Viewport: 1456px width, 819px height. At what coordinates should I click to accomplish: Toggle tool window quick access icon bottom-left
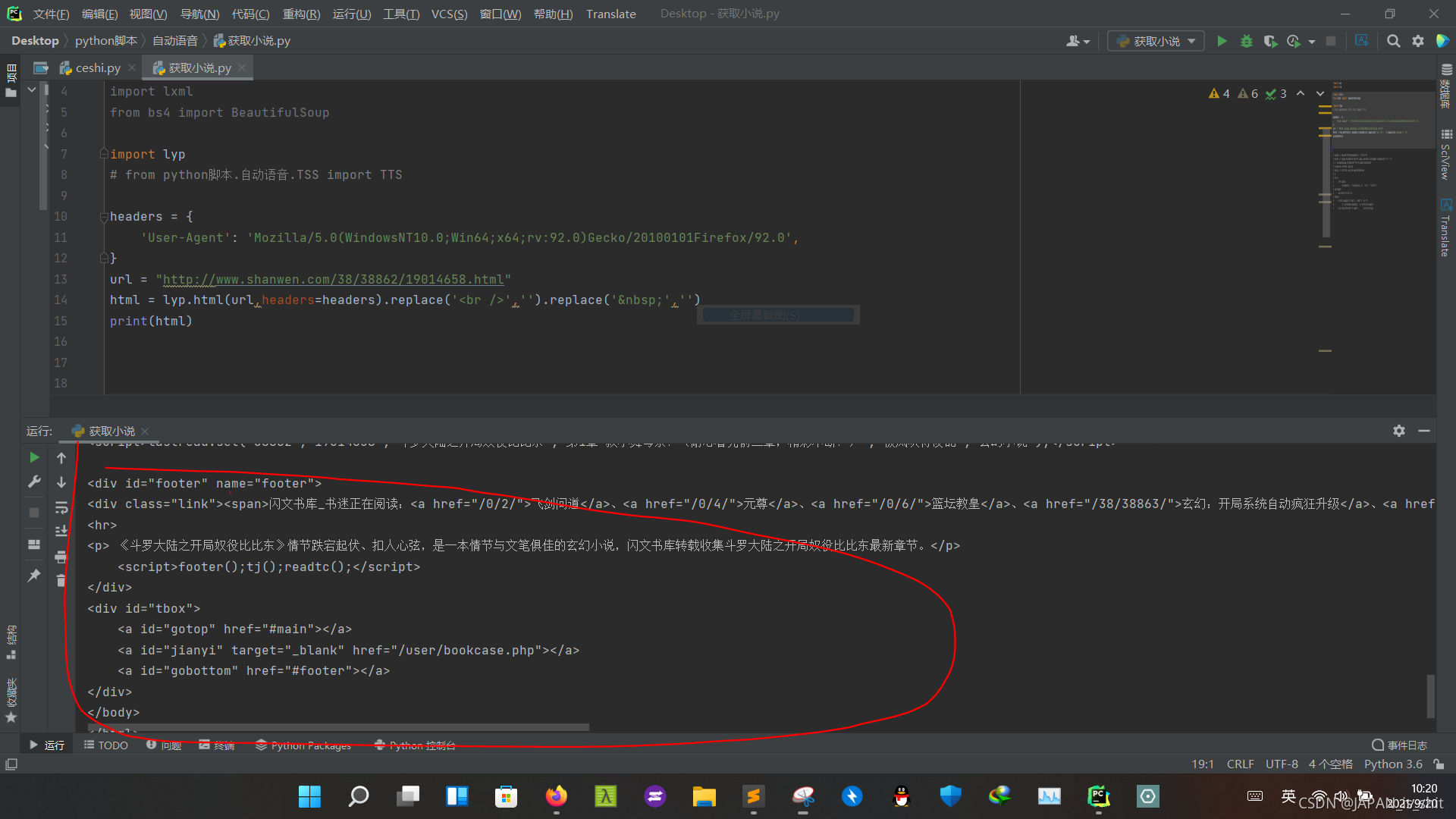coord(11,764)
